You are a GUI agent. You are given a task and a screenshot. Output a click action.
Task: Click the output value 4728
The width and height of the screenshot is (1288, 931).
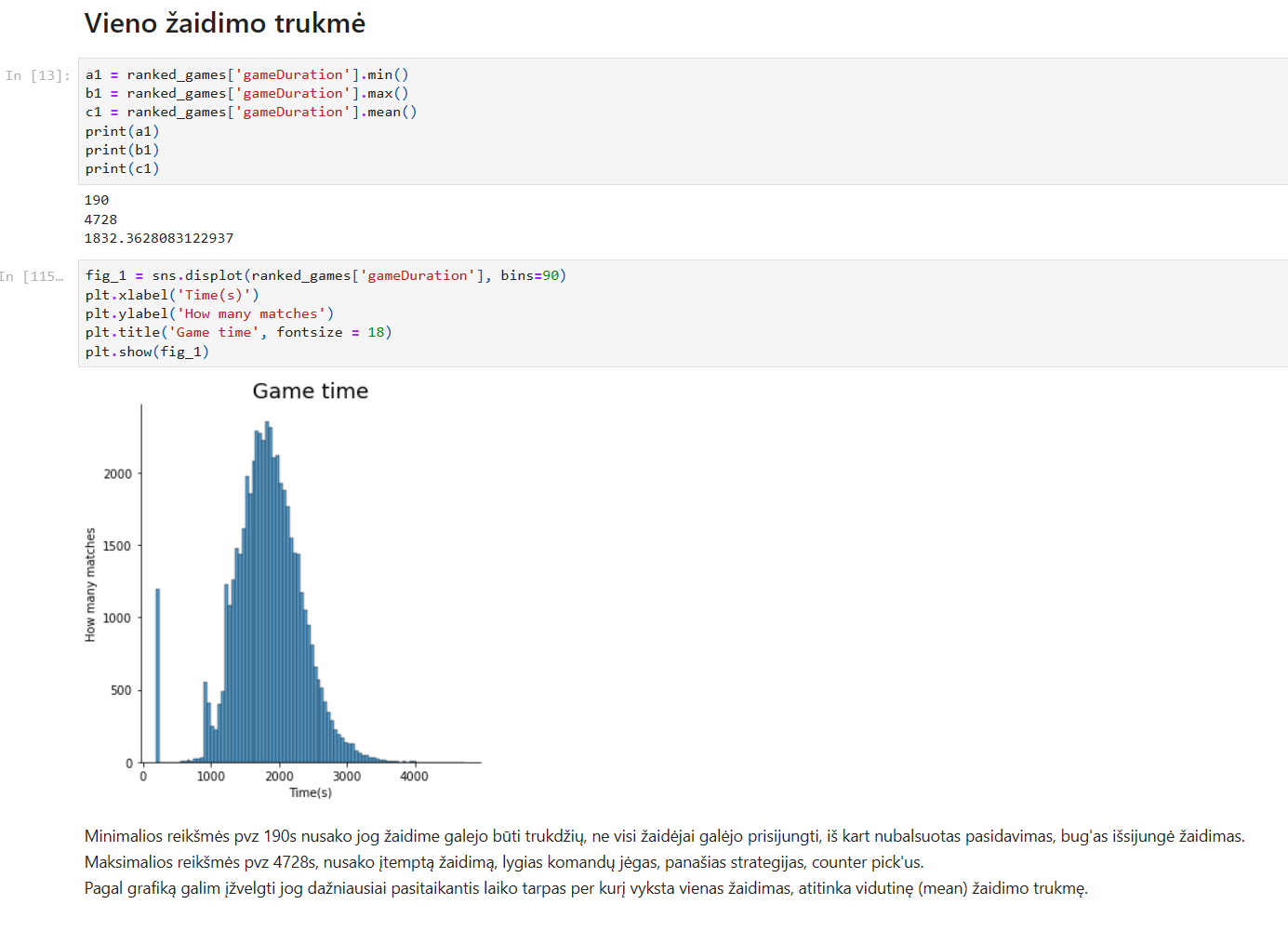pos(100,219)
